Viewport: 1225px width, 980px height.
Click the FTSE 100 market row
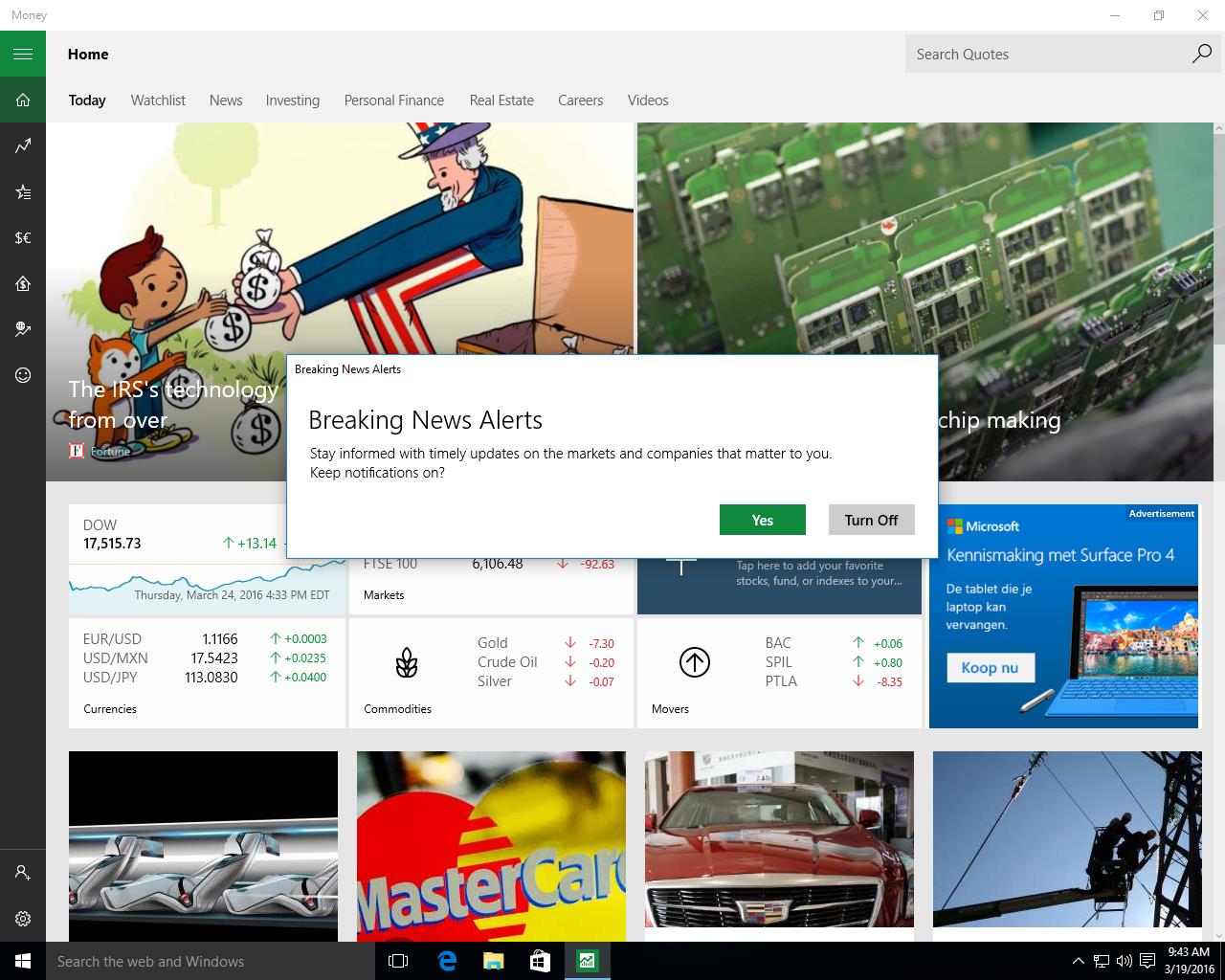point(489,564)
